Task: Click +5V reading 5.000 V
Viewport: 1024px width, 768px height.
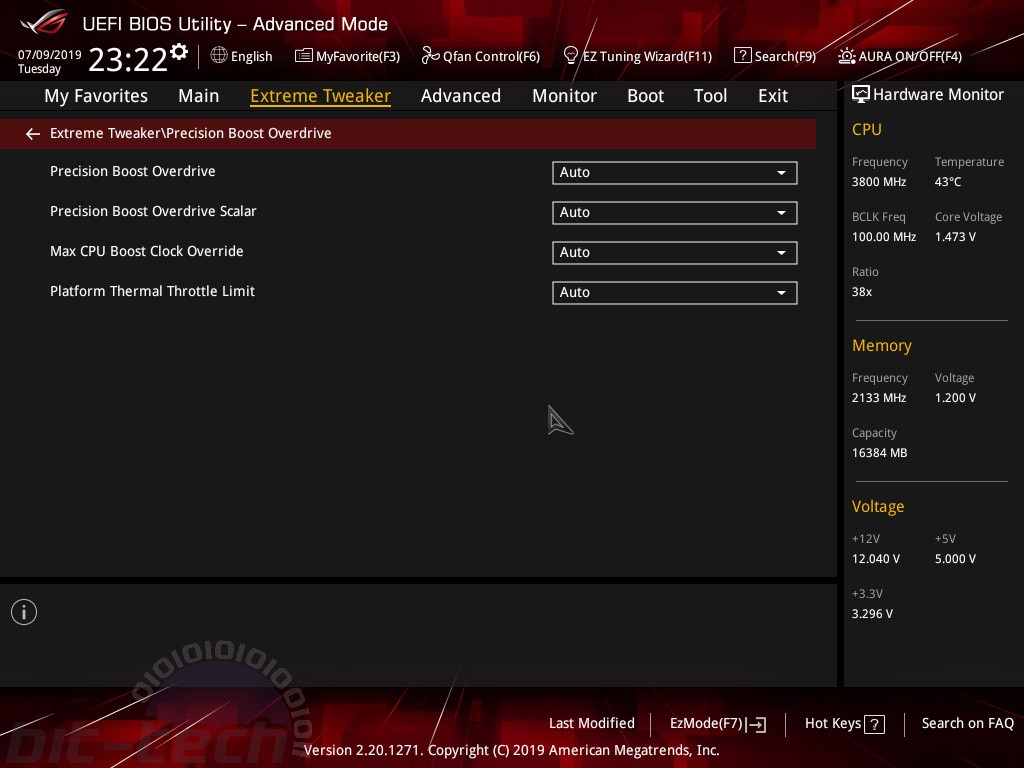Action: click(x=955, y=559)
